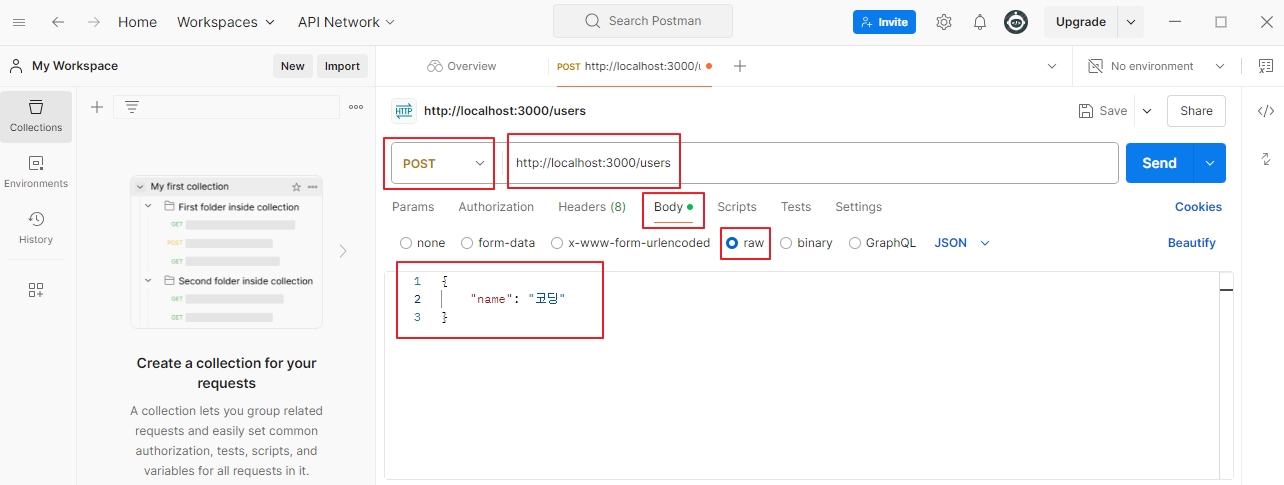Image resolution: width=1284 pixels, height=485 pixels.
Task: Open the History sidebar icon
Action: coord(36,228)
